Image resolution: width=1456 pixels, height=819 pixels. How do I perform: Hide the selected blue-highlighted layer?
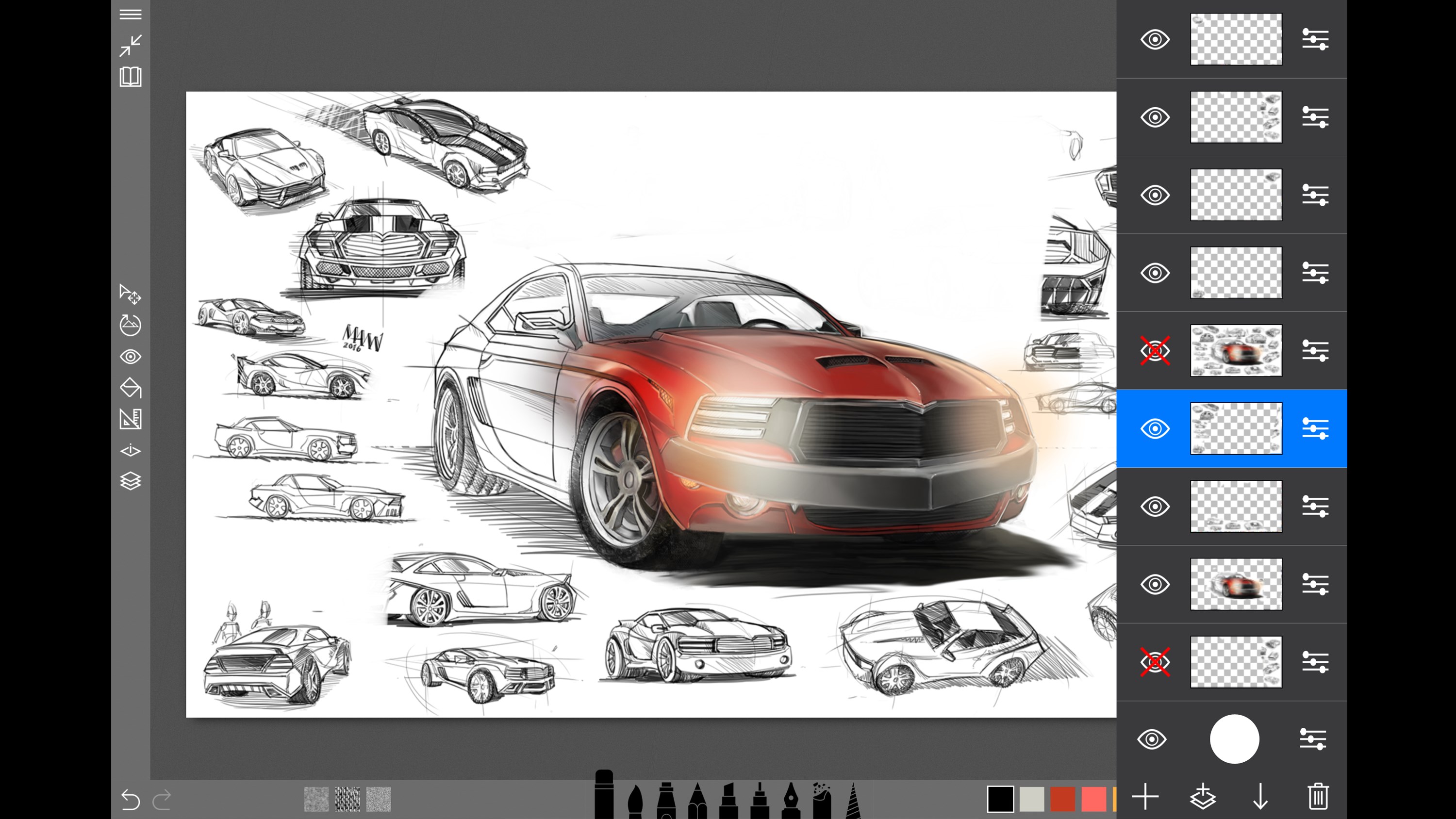click(1155, 428)
